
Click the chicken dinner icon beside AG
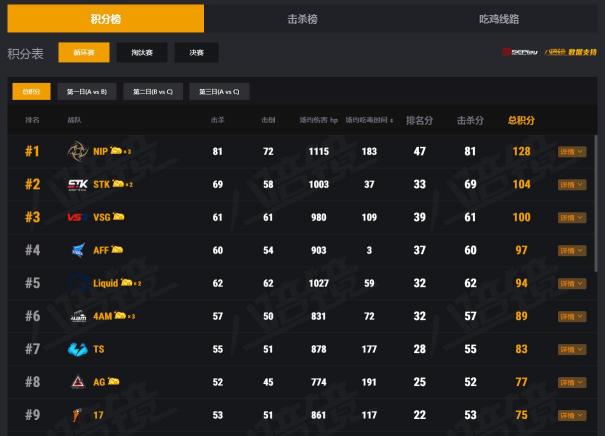pos(113,381)
